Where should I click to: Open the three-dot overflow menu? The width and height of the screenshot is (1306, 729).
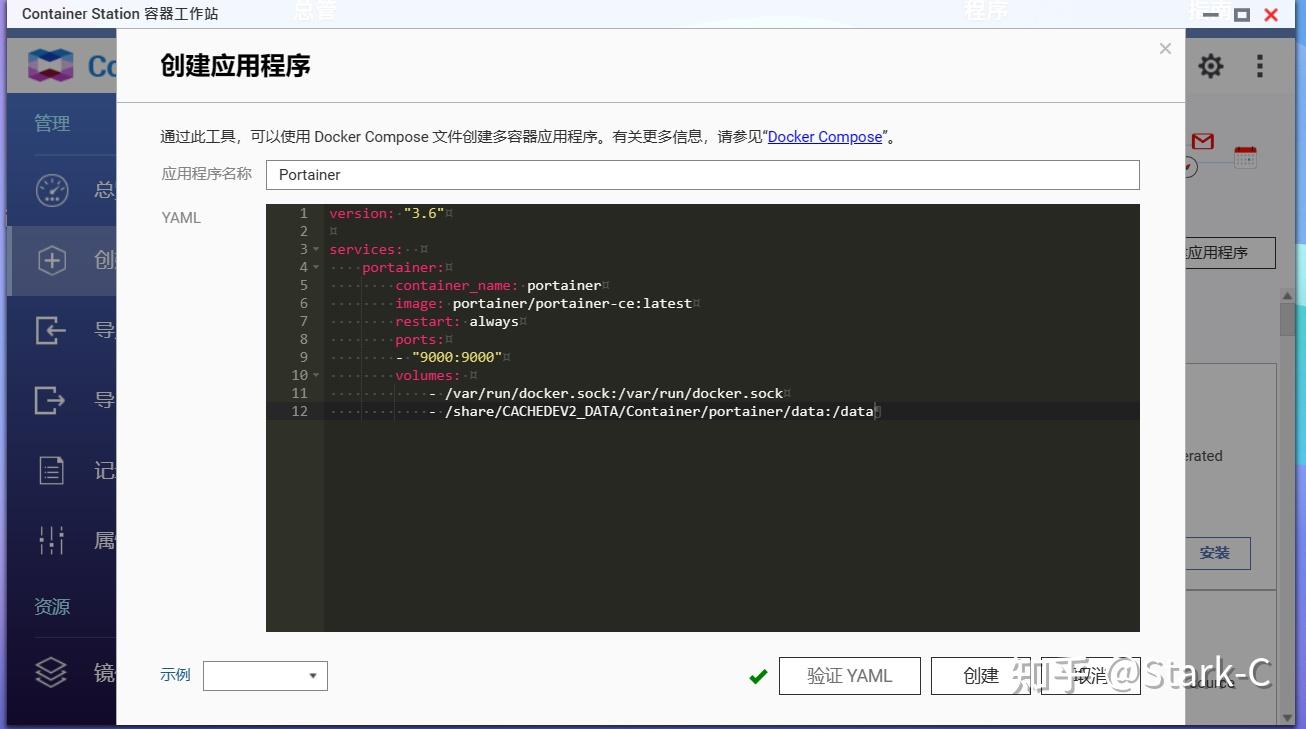point(1259,65)
